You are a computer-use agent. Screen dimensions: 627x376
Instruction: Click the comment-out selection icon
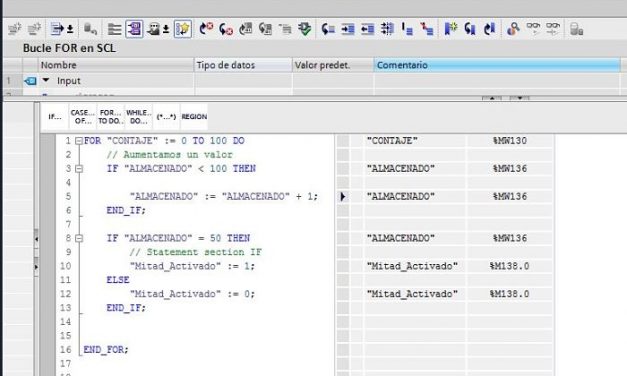(x=407, y=29)
